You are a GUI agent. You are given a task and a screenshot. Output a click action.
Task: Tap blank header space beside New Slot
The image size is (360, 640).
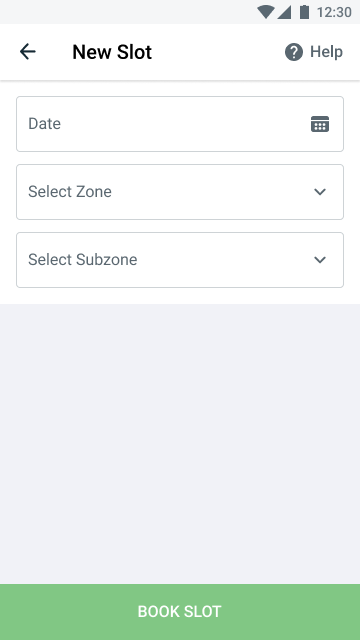coord(218,52)
